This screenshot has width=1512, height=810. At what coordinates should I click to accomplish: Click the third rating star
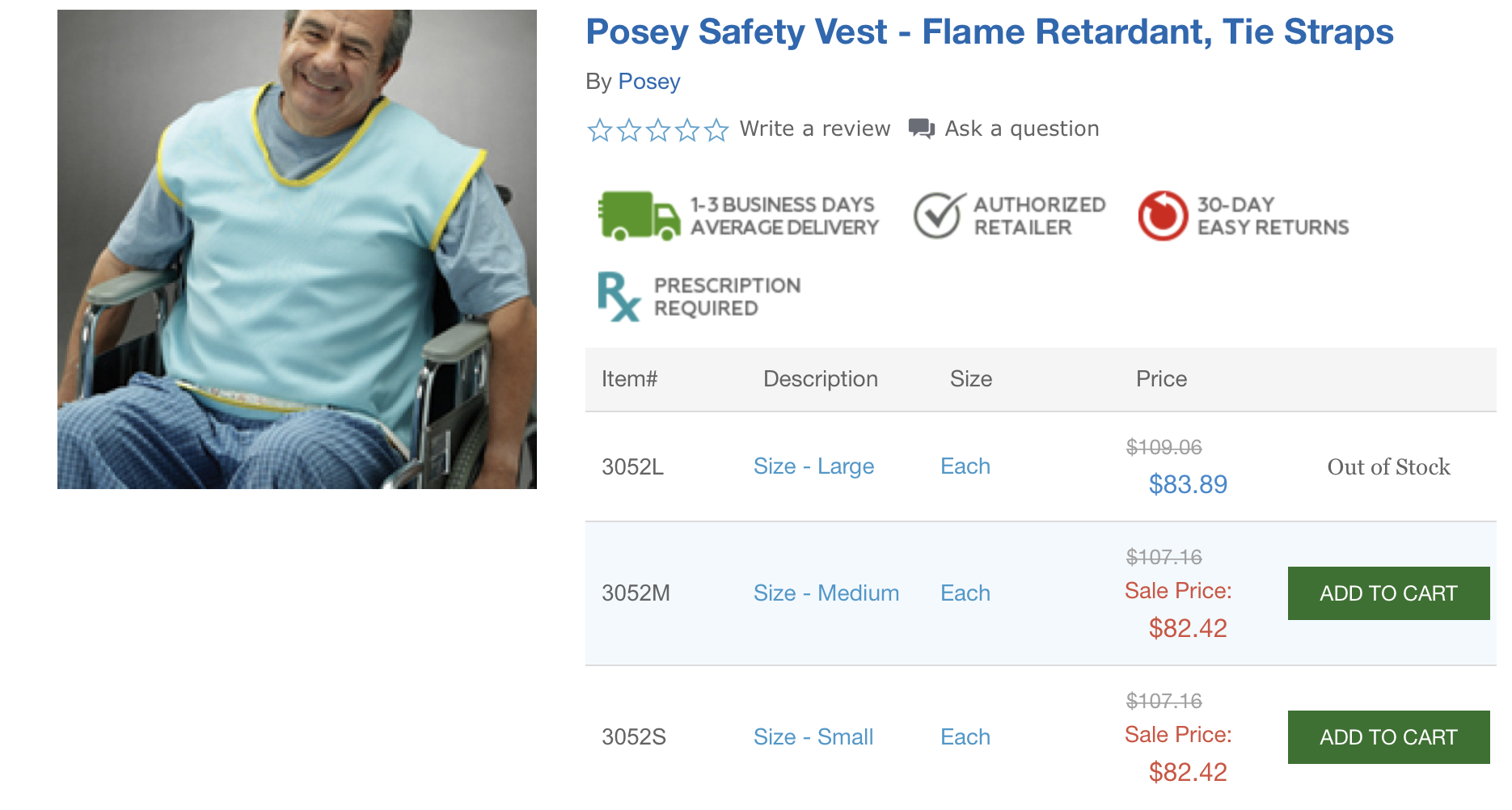tap(658, 129)
